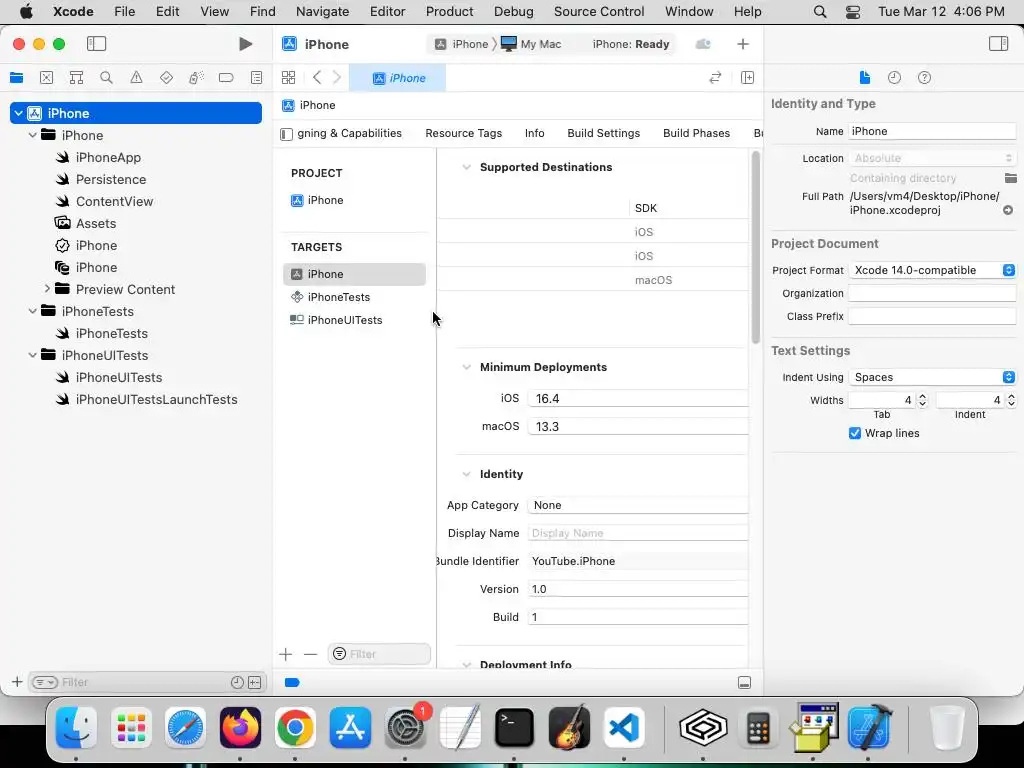The width and height of the screenshot is (1024, 768).
Task: Add a new target with plus
Action: [285, 654]
